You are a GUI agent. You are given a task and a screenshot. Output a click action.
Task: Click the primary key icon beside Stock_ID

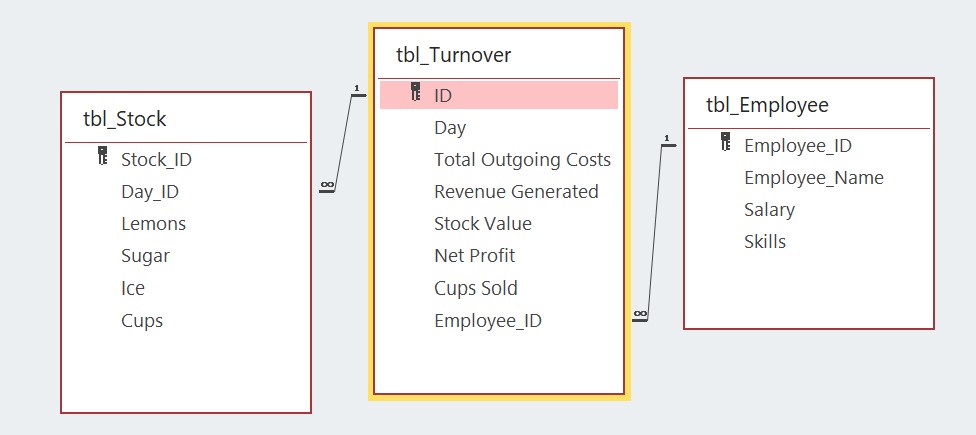coord(102,157)
